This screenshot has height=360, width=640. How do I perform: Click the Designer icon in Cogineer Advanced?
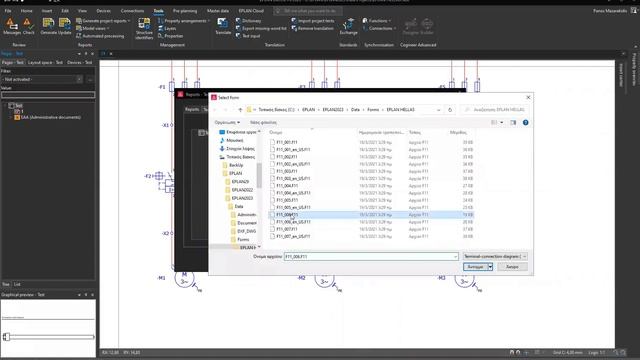pos(410,26)
